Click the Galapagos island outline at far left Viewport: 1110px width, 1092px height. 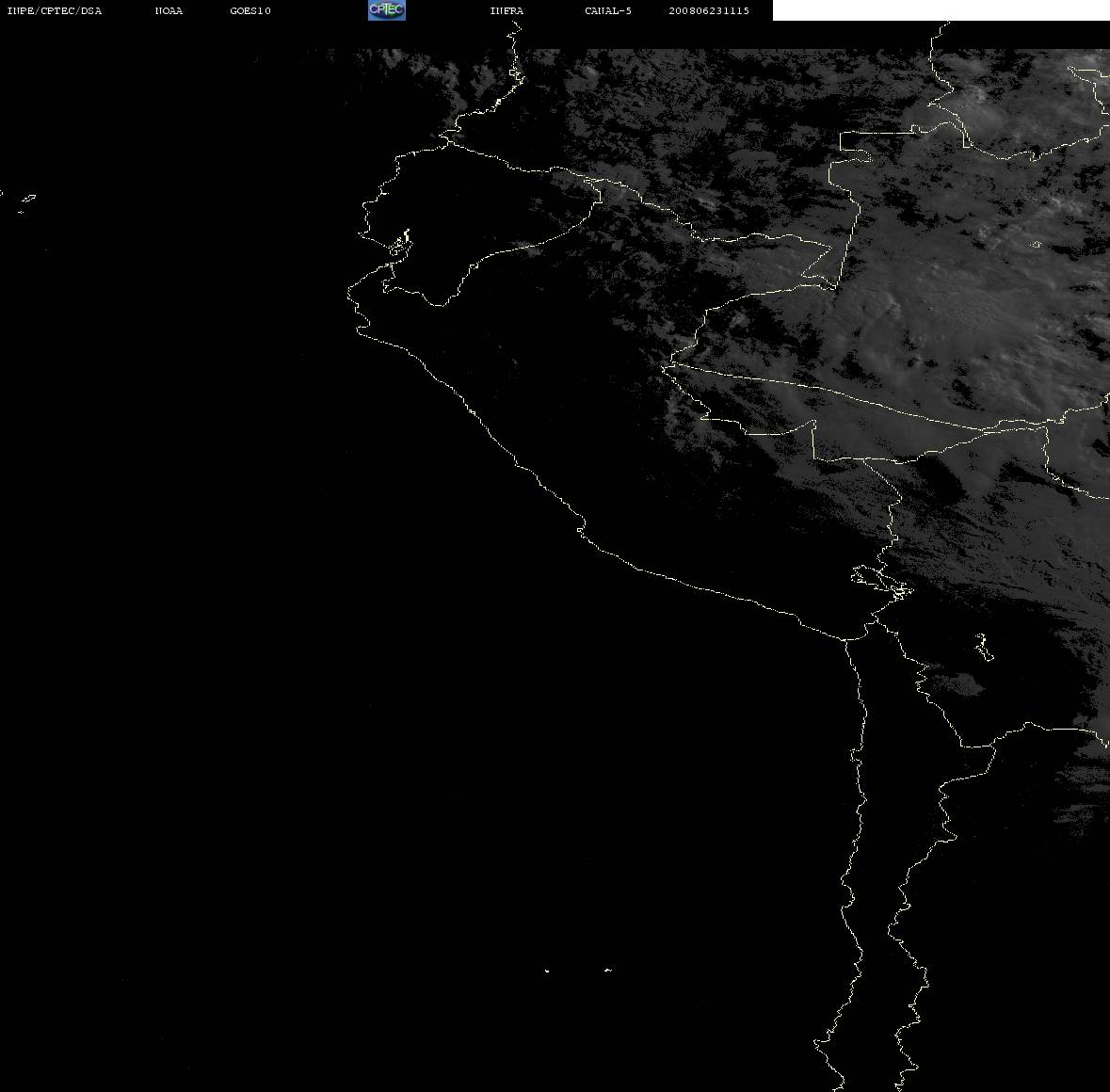[x=28, y=199]
